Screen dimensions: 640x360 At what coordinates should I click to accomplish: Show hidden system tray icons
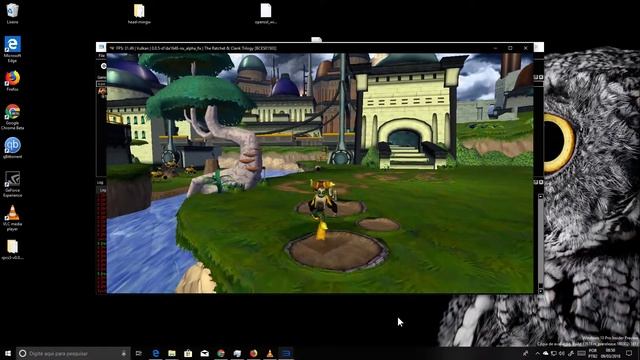pos(538,353)
